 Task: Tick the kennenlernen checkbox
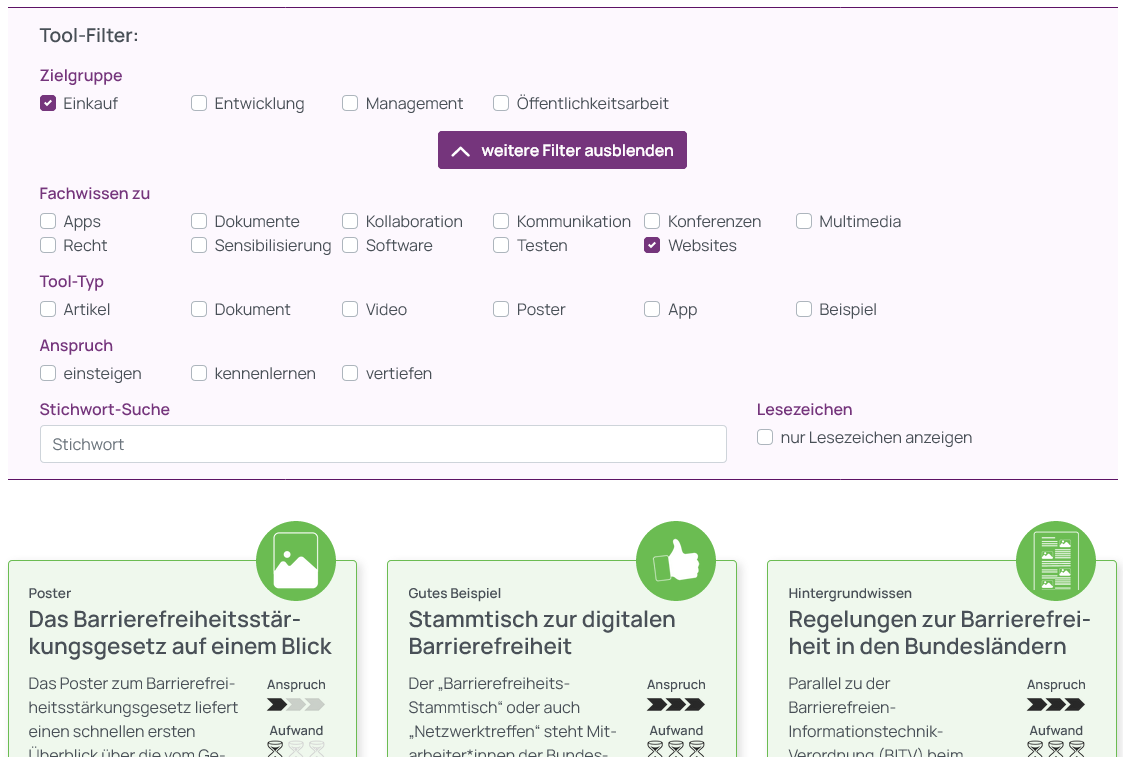[199, 373]
